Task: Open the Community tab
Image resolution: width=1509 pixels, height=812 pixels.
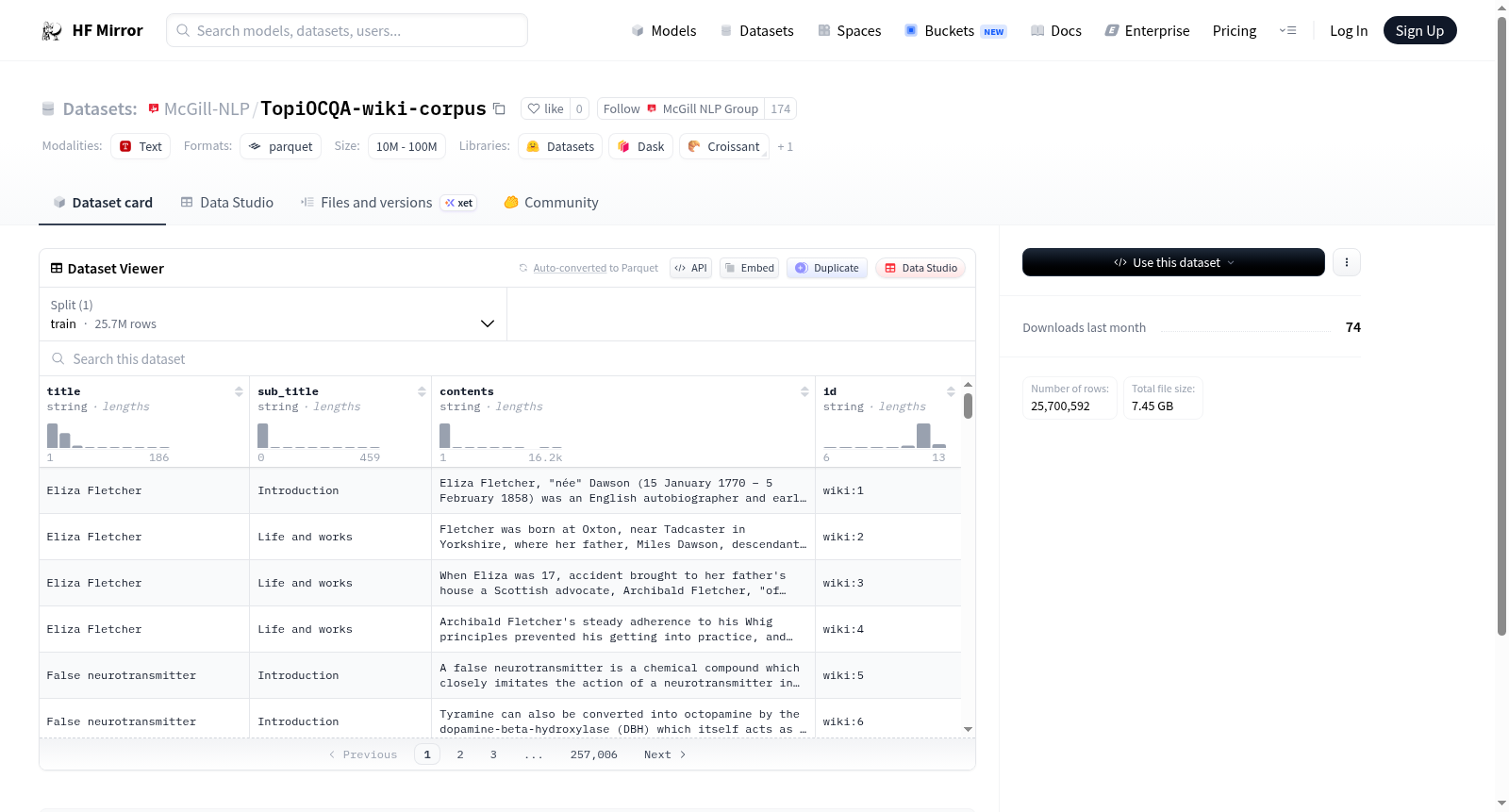Action: coord(551,203)
